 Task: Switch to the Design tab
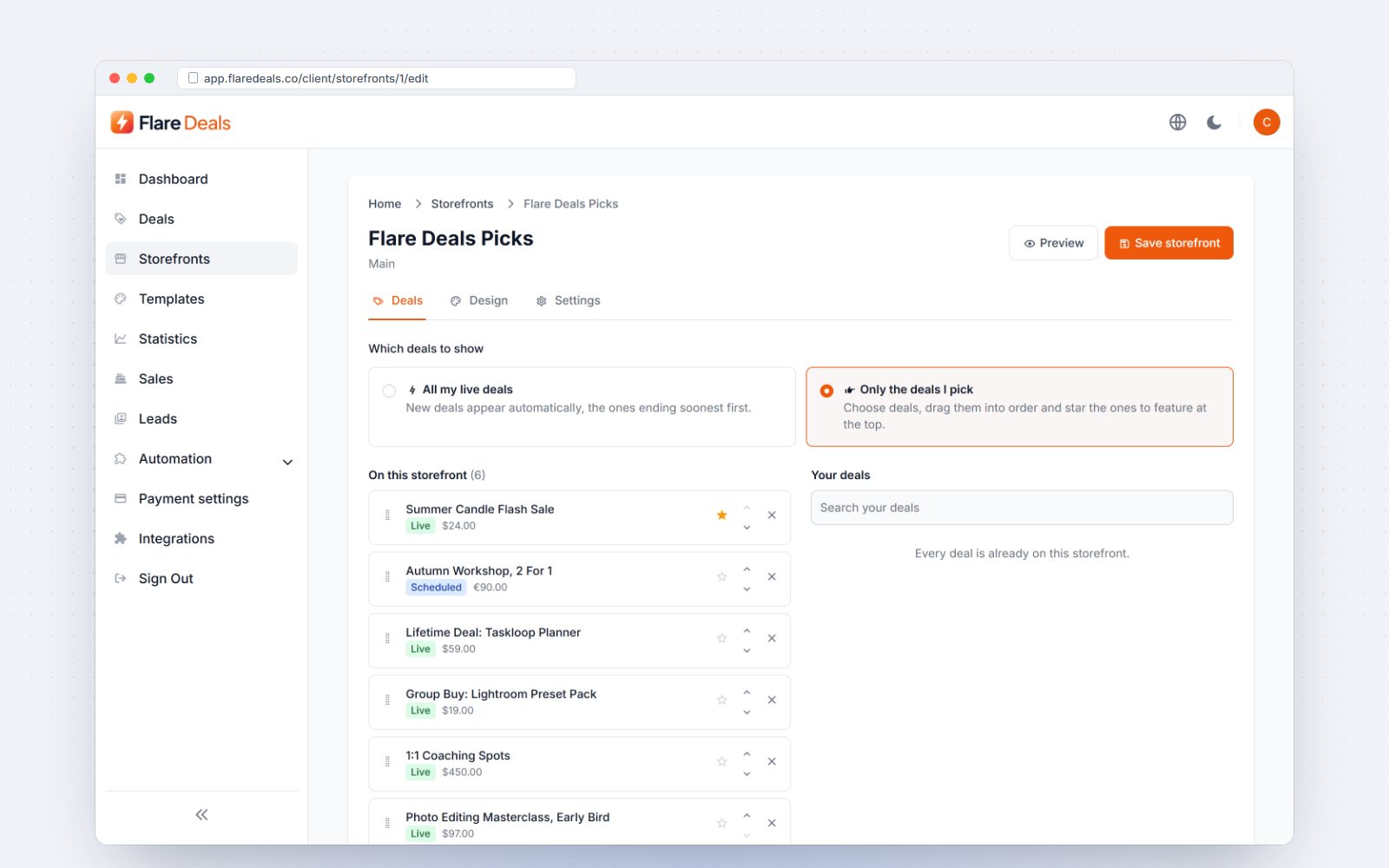click(479, 300)
